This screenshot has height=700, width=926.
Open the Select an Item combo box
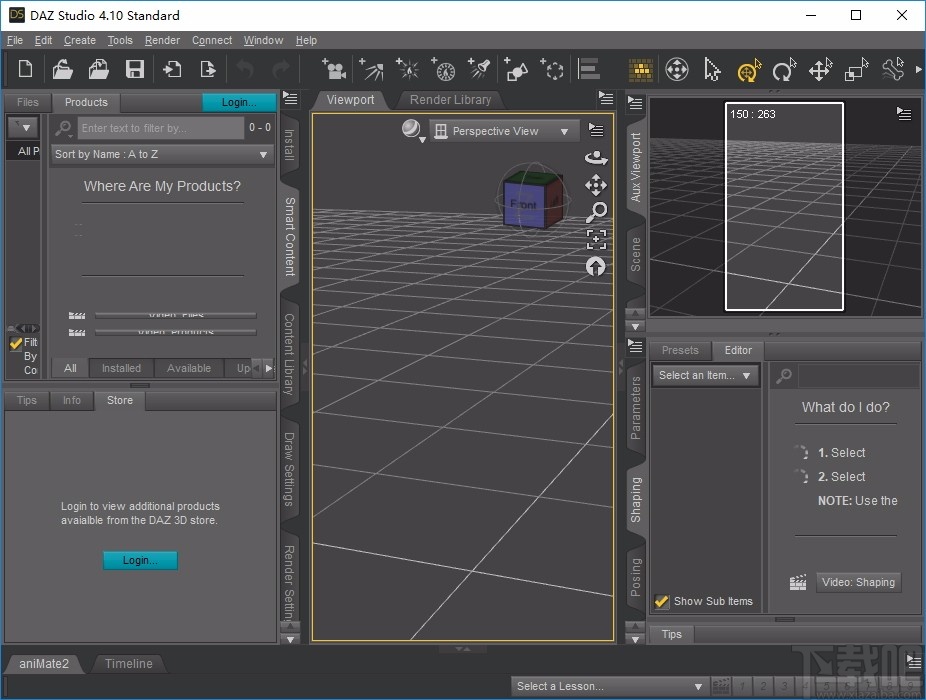pos(705,375)
